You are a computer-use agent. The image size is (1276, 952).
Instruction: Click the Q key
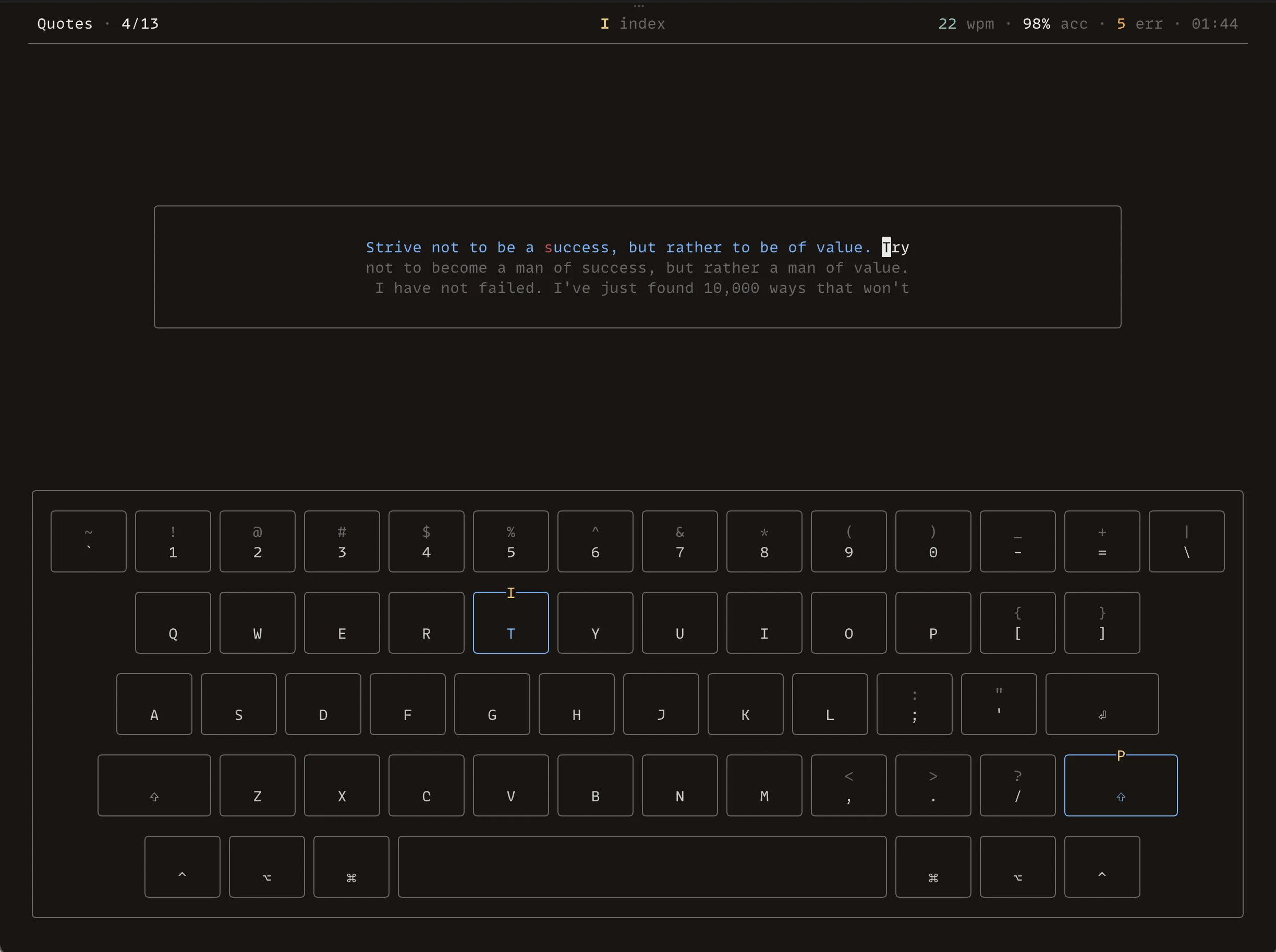173,623
